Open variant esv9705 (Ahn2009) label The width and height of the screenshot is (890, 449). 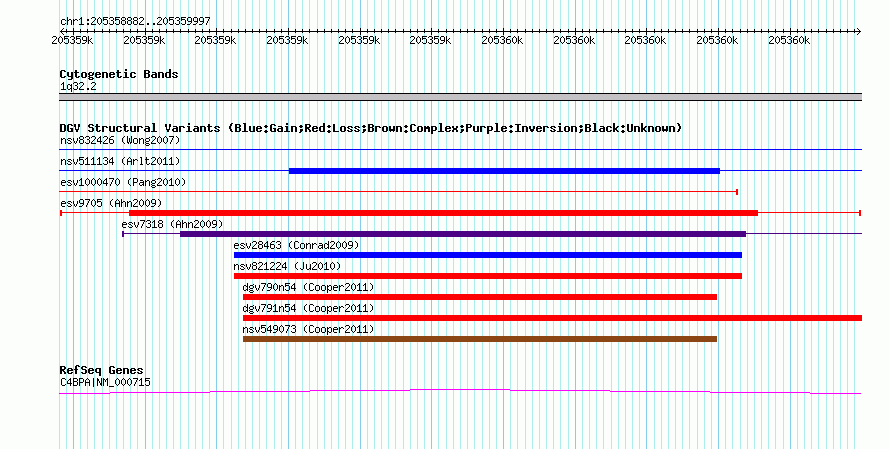point(111,203)
